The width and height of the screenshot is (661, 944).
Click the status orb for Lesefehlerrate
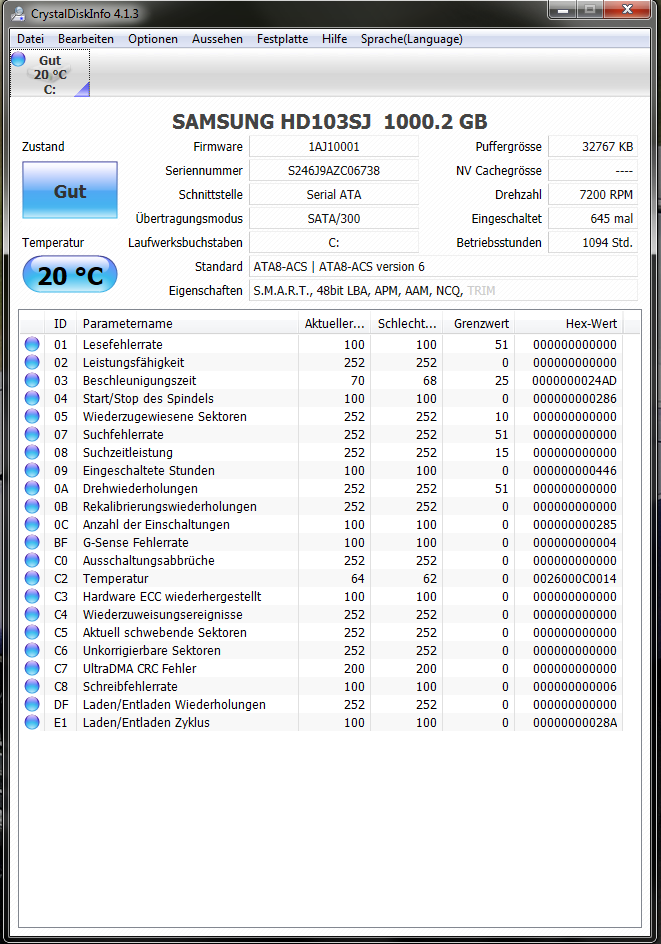(x=32, y=344)
